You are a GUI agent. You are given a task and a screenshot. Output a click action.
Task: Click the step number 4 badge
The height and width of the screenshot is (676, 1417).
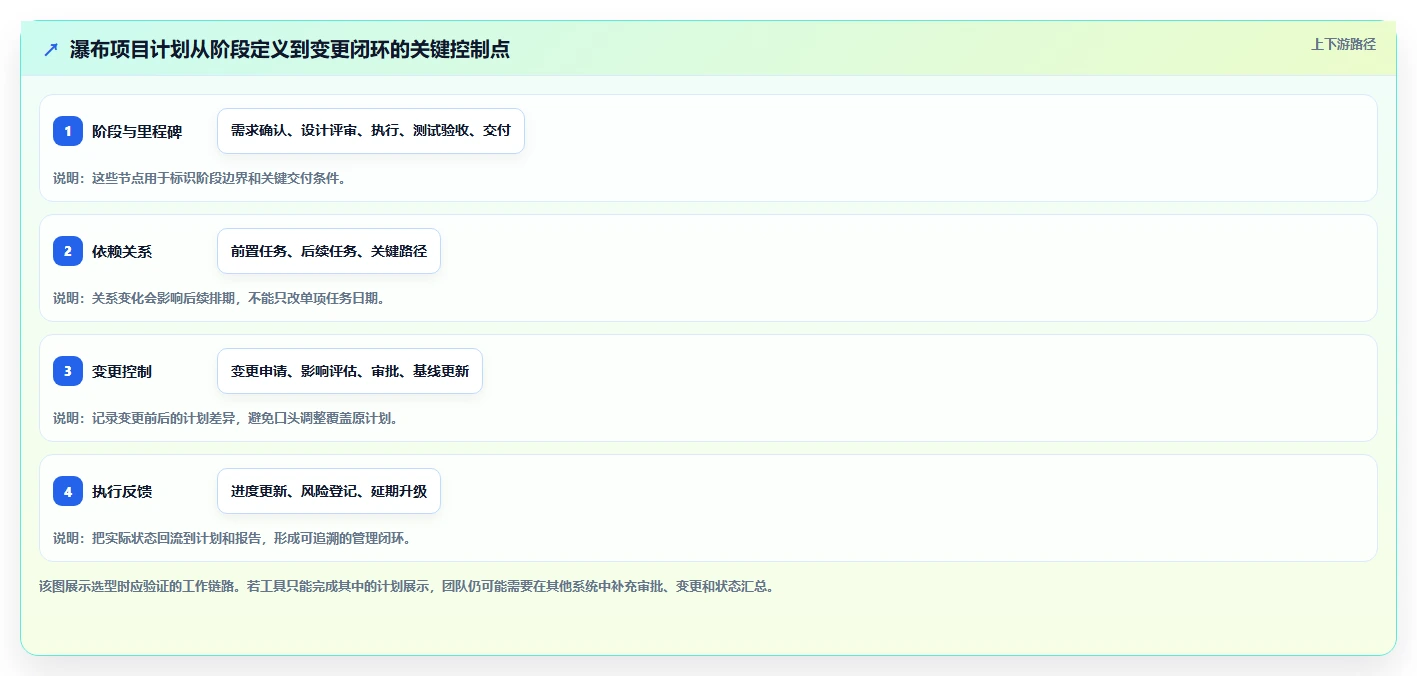[x=68, y=491]
